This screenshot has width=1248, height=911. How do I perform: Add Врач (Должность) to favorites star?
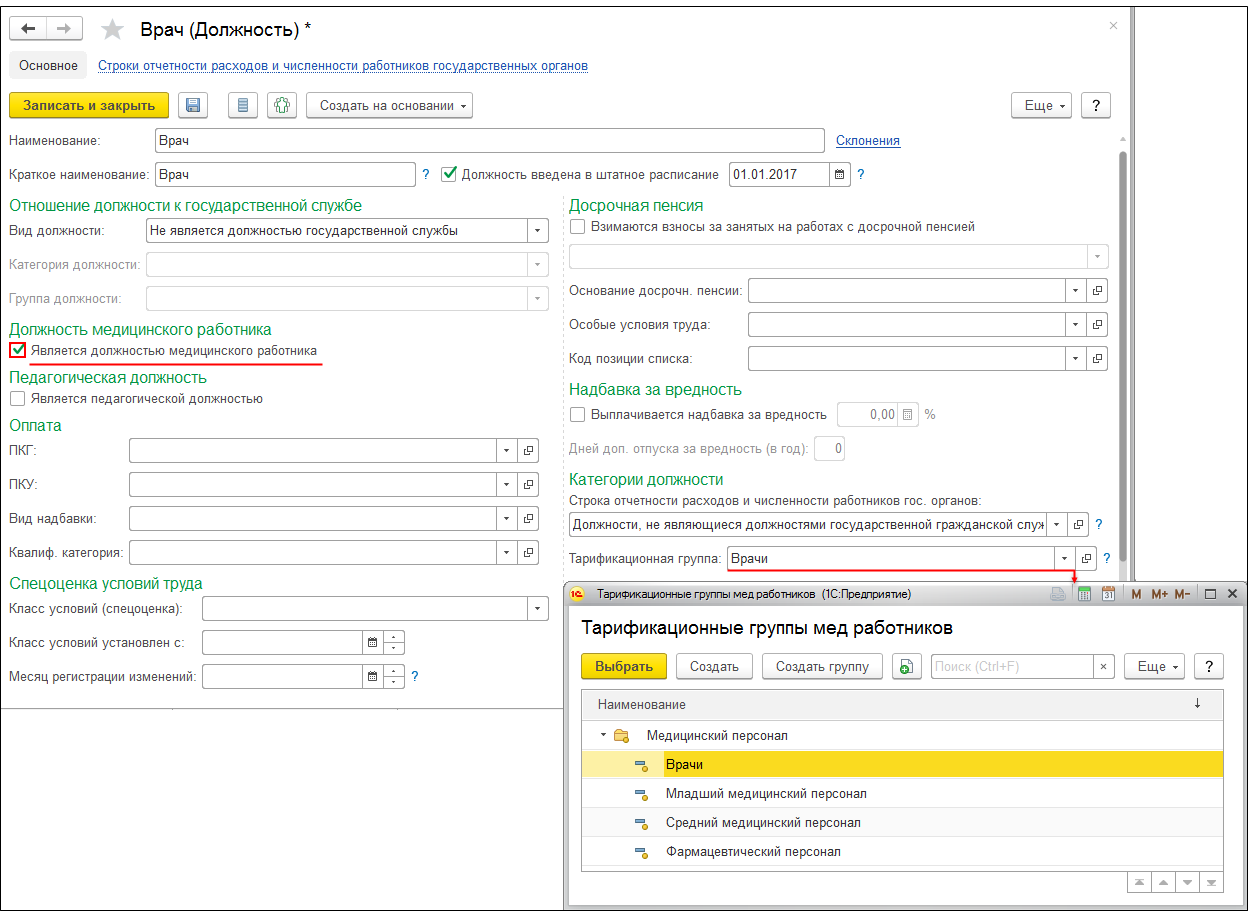[x=113, y=30]
